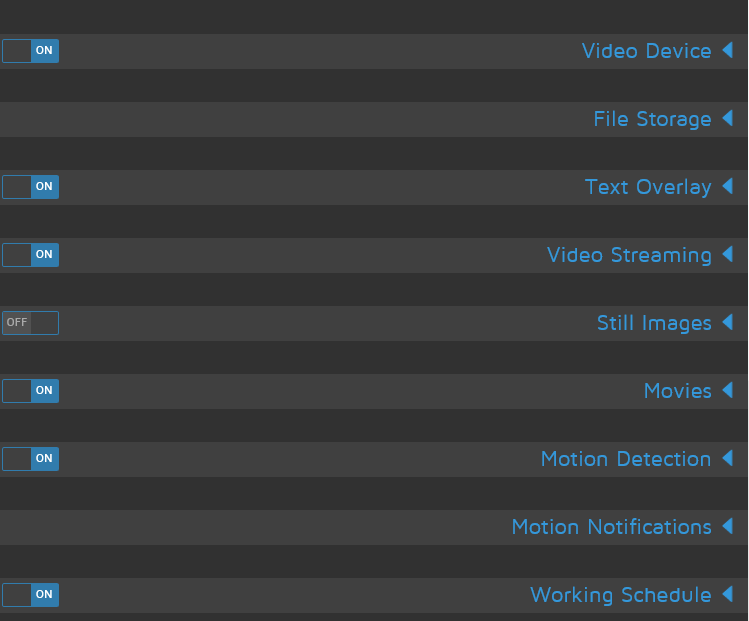
Task: Expand Motion Detection with its arrow
Action: coord(728,458)
